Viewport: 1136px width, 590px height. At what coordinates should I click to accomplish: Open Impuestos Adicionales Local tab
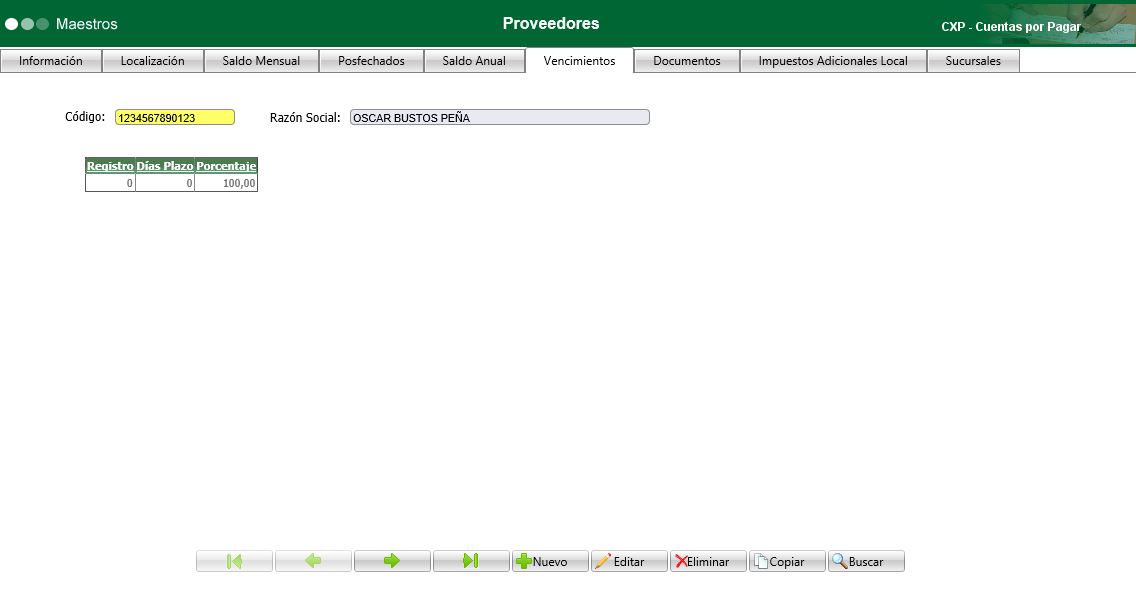click(x=833, y=61)
